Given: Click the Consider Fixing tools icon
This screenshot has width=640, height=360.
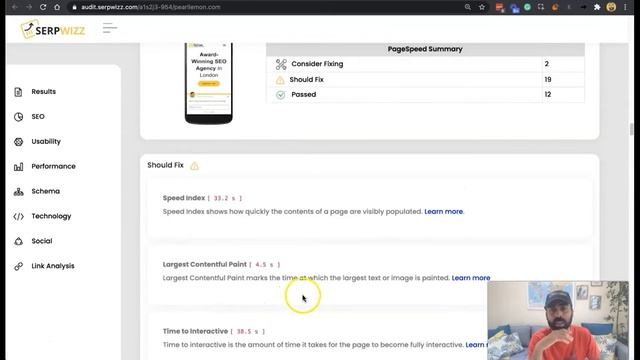Looking at the screenshot, I should click(281, 64).
